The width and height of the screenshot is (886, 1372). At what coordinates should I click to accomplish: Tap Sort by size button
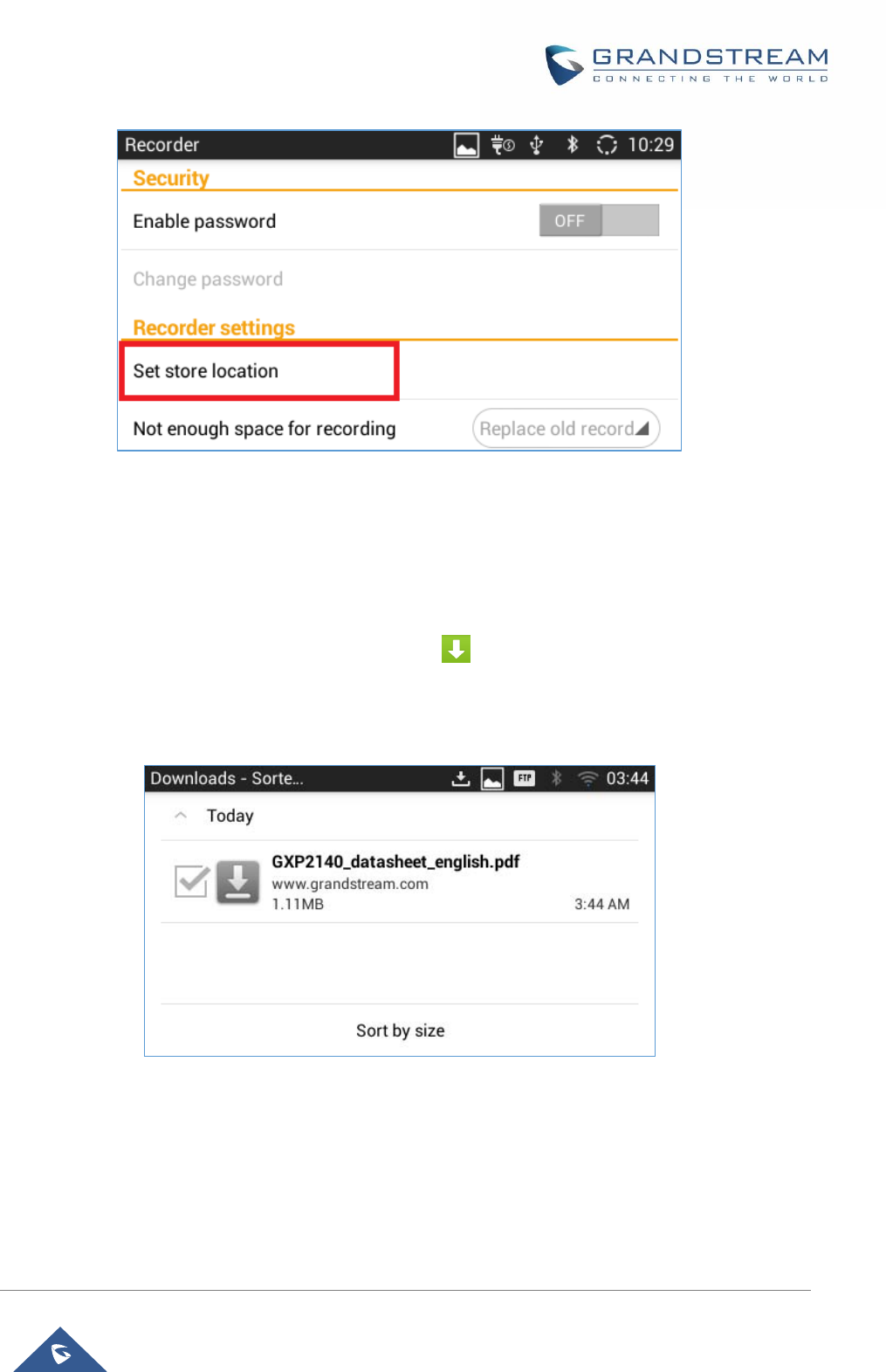[400, 1031]
